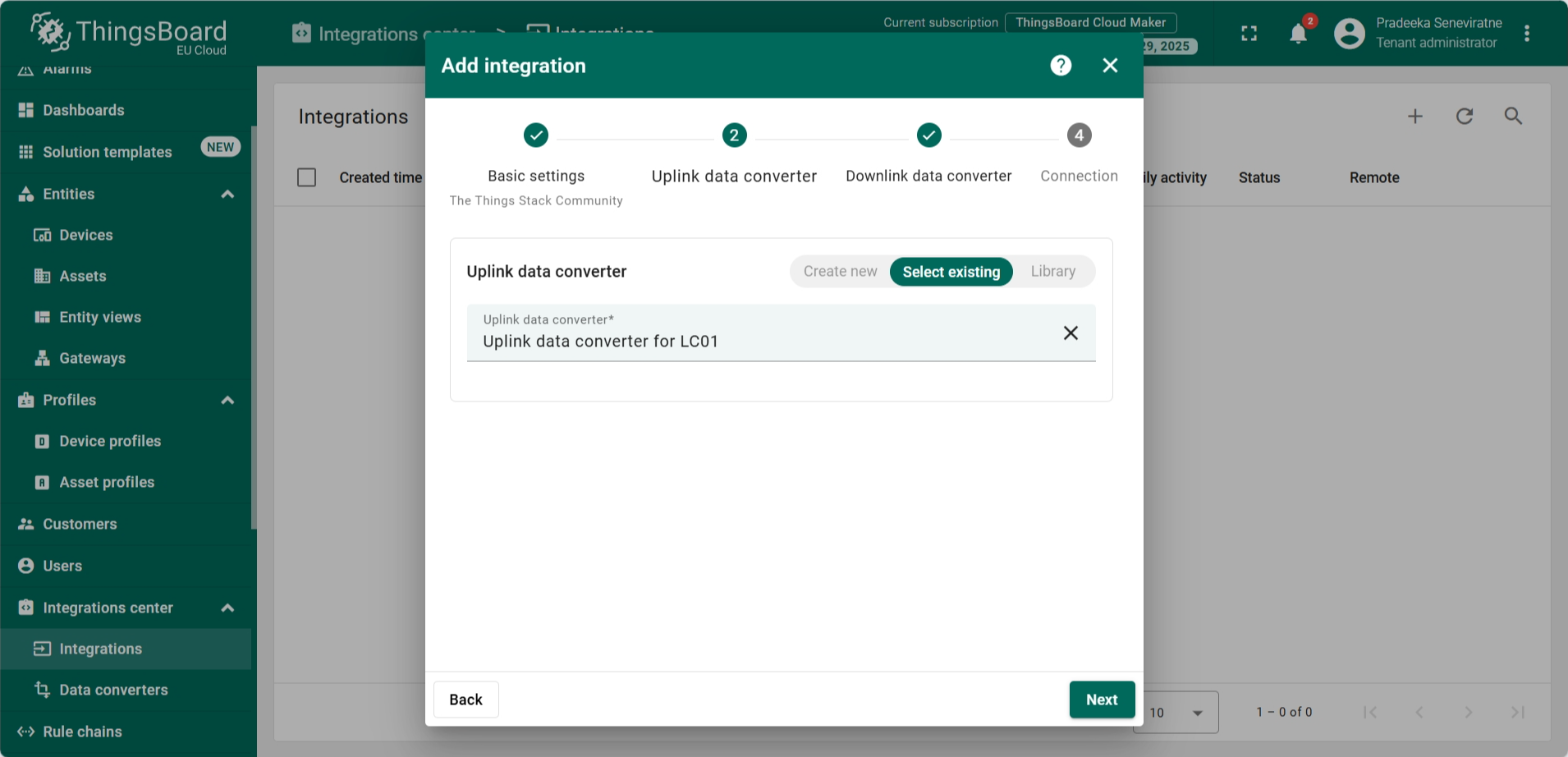Image resolution: width=1568 pixels, height=757 pixels.
Task: Close the Add integration dialog
Action: (1110, 66)
